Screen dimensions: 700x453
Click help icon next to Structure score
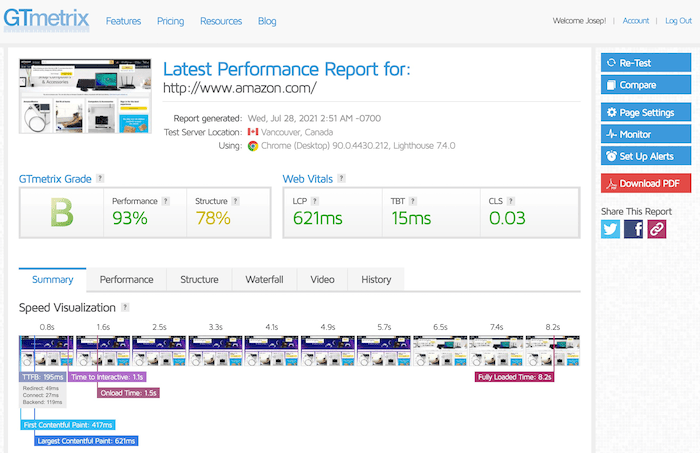(x=235, y=201)
